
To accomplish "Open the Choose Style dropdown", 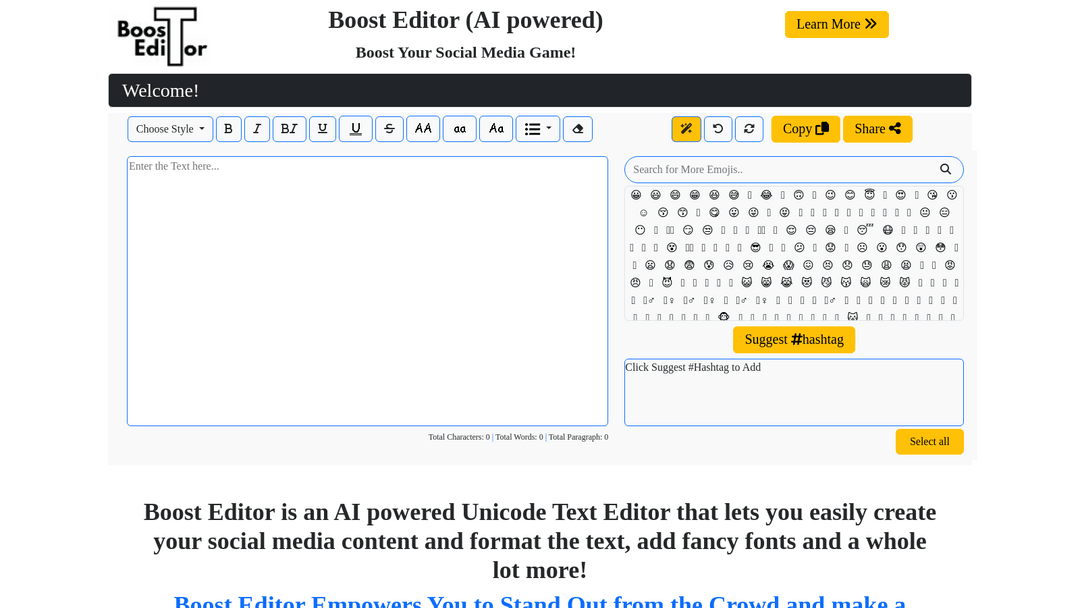I will point(170,129).
